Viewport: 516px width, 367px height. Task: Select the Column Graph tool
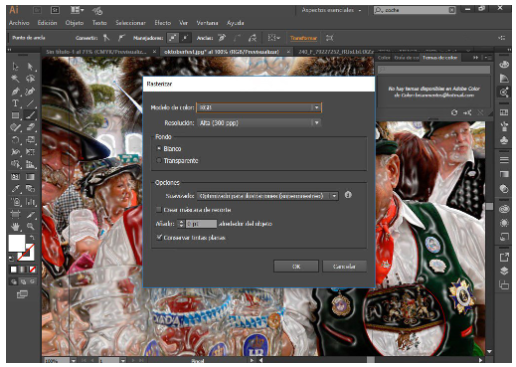[x=30, y=202]
